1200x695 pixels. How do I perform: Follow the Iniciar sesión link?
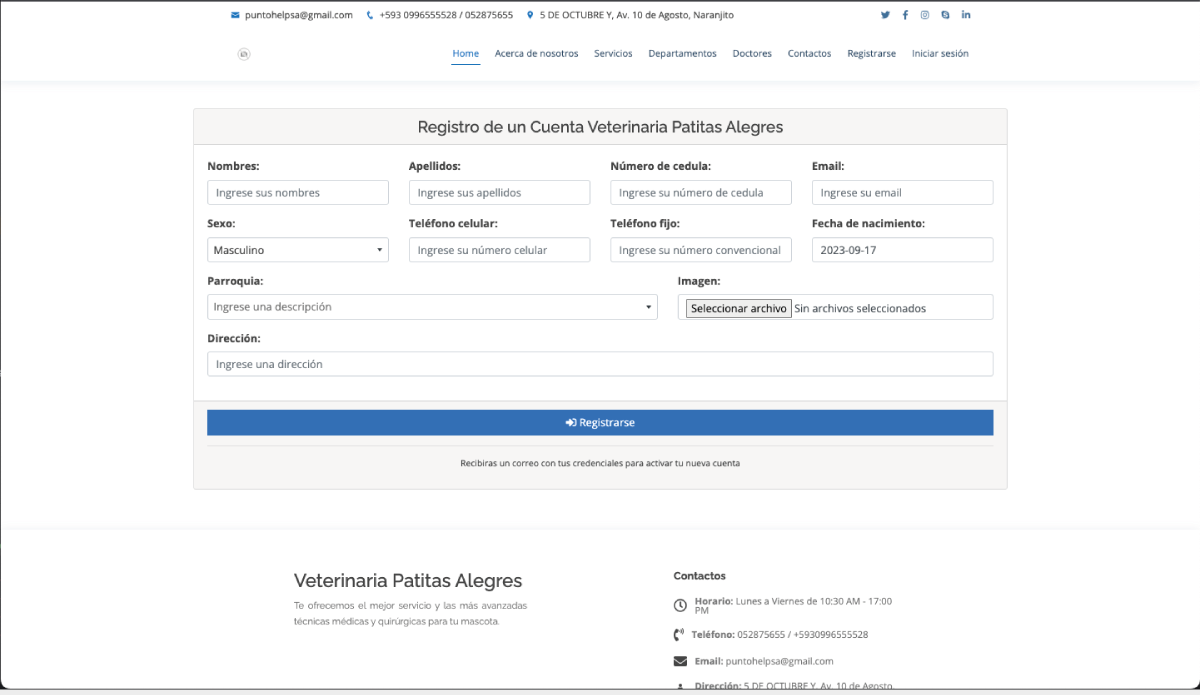coord(940,54)
